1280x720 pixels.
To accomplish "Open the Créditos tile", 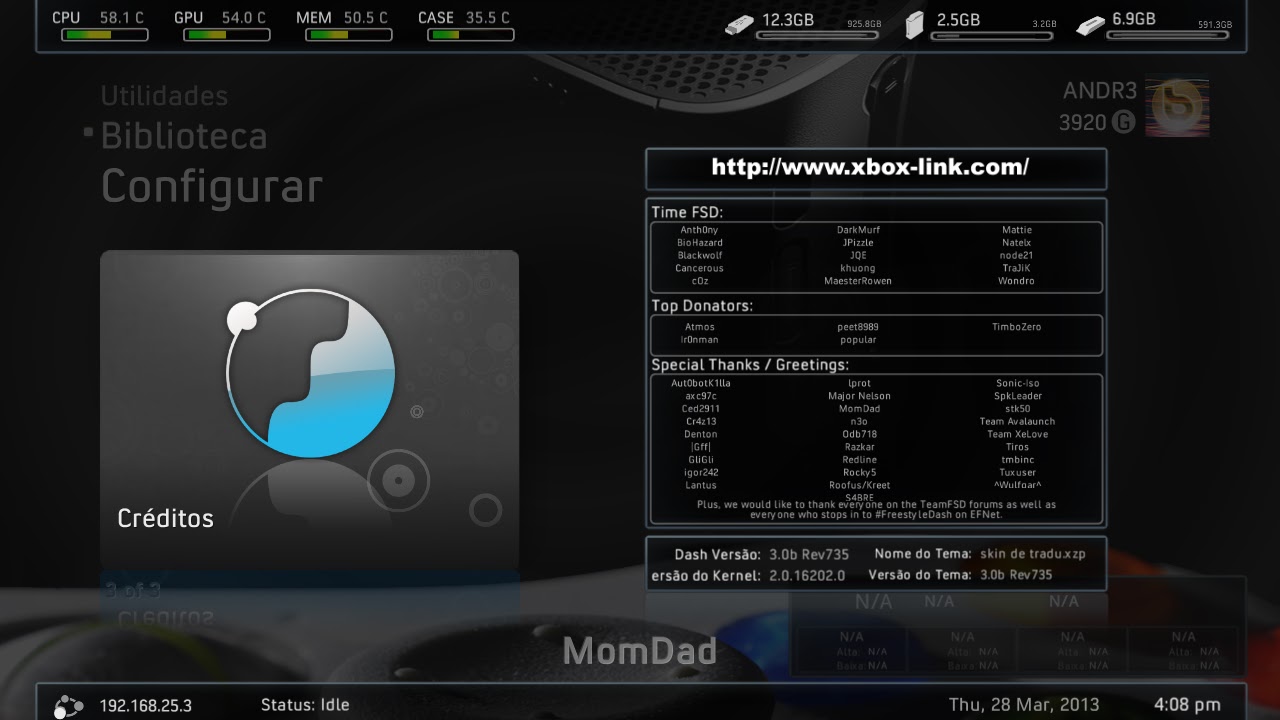I will tap(309, 410).
